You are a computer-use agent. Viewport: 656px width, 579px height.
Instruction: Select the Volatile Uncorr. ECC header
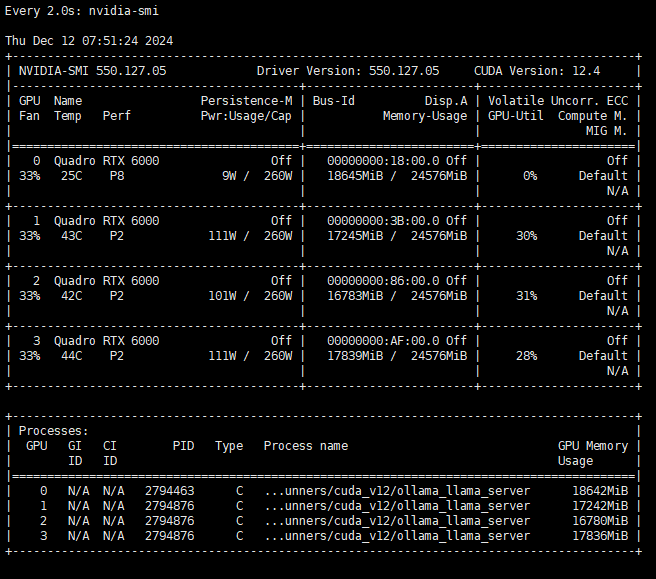click(x=557, y=101)
